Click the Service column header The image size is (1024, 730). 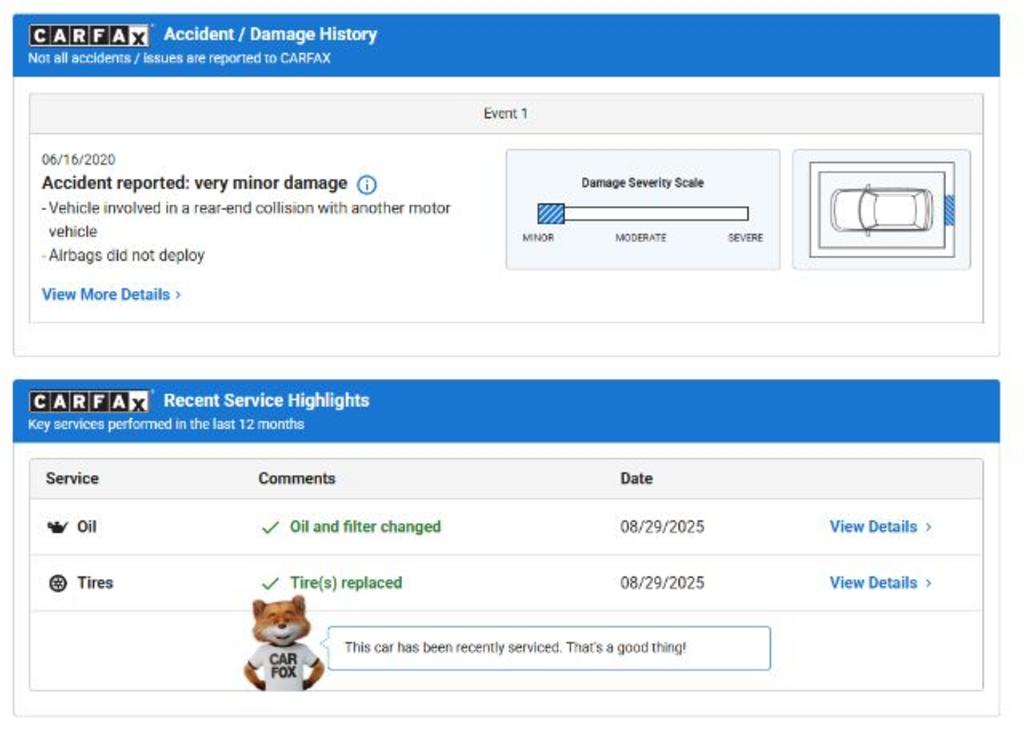[x=72, y=479]
